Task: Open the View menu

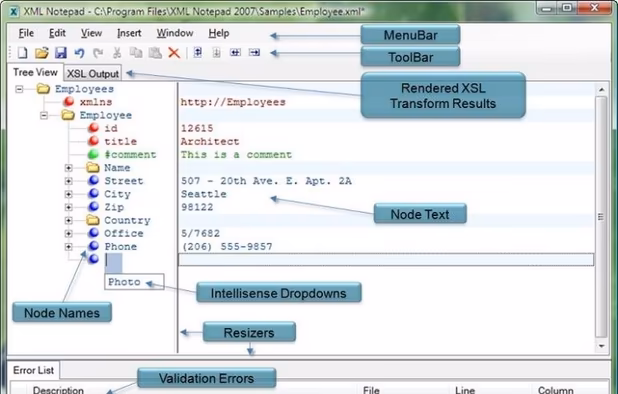Action: click(x=91, y=33)
